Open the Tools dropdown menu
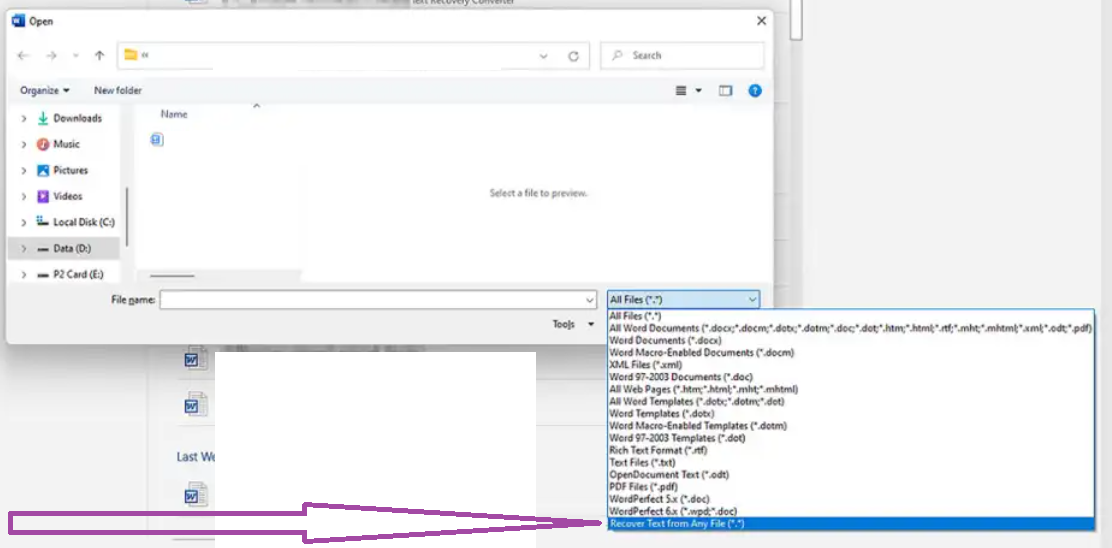 (x=573, y=324)
